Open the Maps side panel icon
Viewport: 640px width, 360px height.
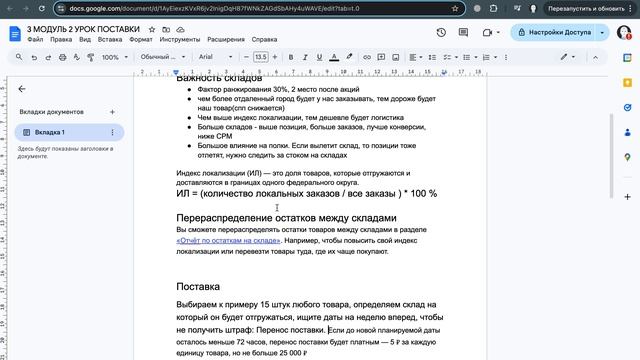[x=627, y=157]
